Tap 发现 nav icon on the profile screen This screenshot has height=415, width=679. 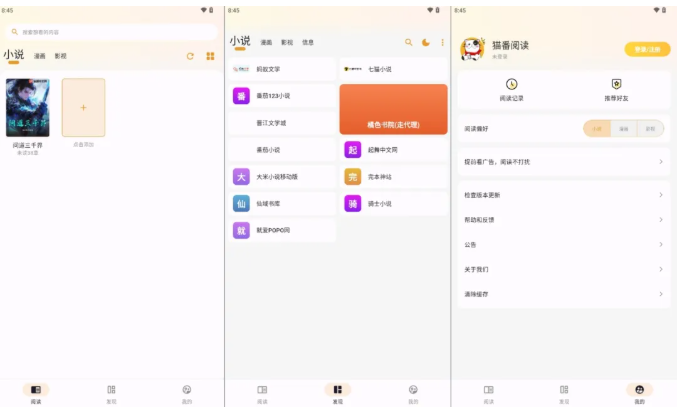(x=564, y=390)
